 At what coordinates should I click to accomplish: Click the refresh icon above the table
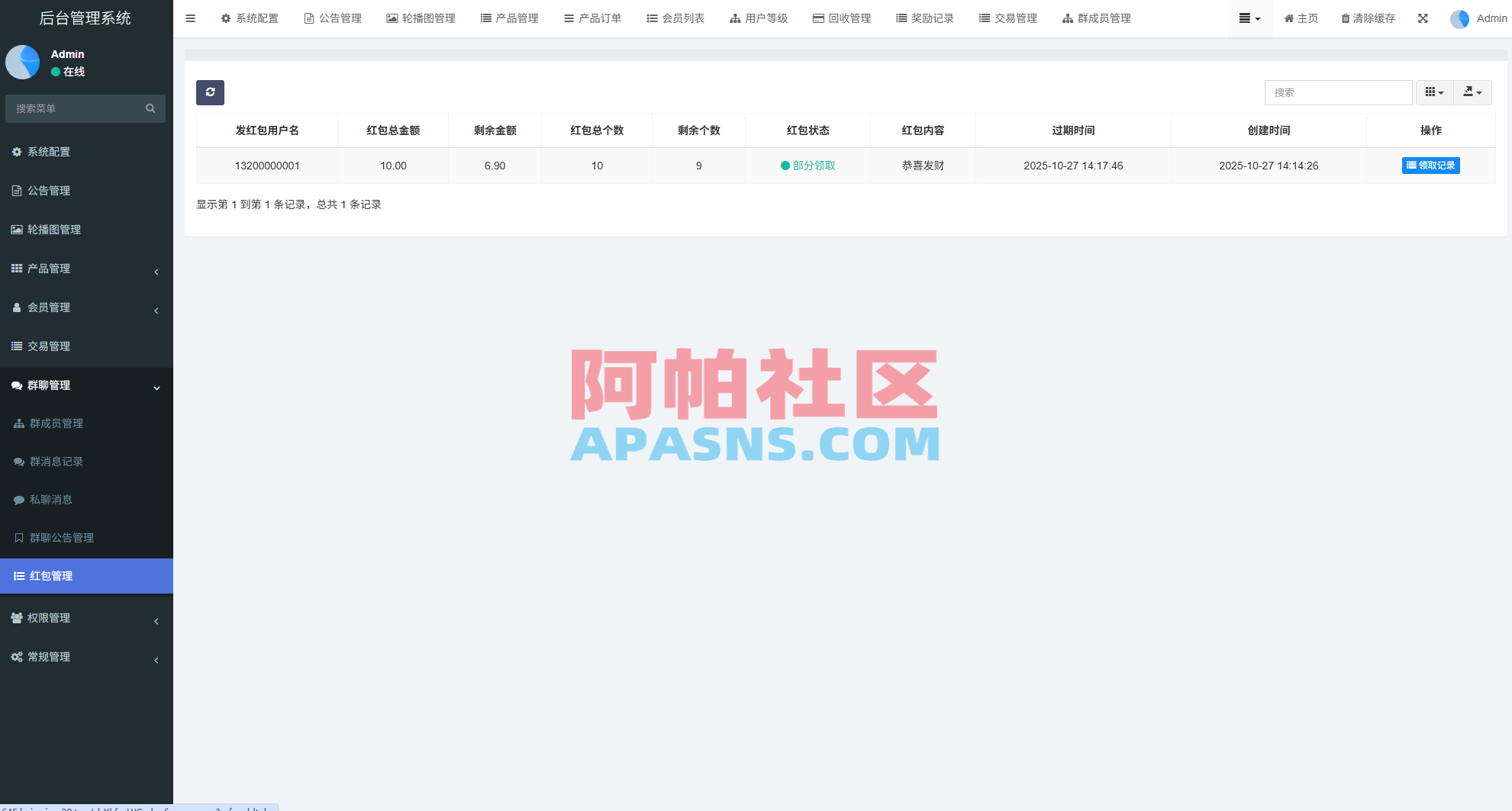(210, 92)
